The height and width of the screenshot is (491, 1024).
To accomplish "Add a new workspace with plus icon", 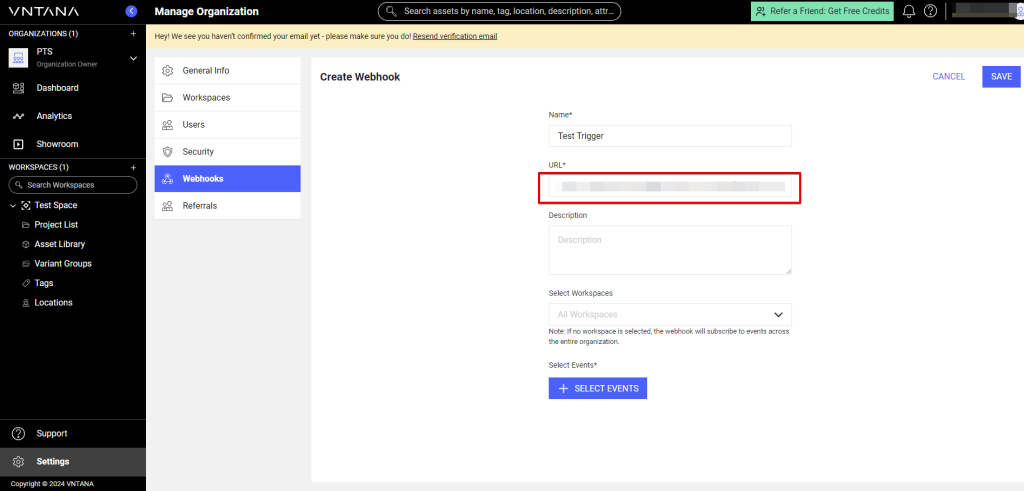I will coord(133,167).
